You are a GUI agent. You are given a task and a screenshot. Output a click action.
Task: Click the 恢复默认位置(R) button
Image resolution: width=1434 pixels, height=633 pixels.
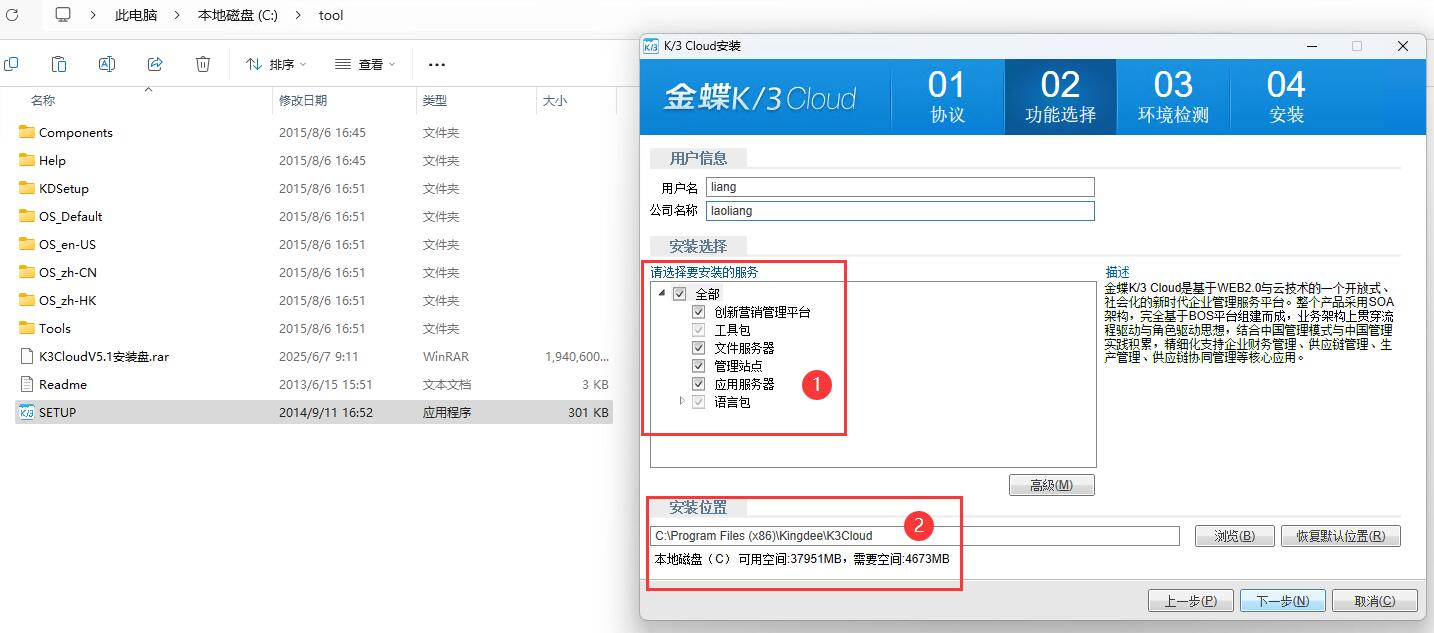(x=1340, y=536)
